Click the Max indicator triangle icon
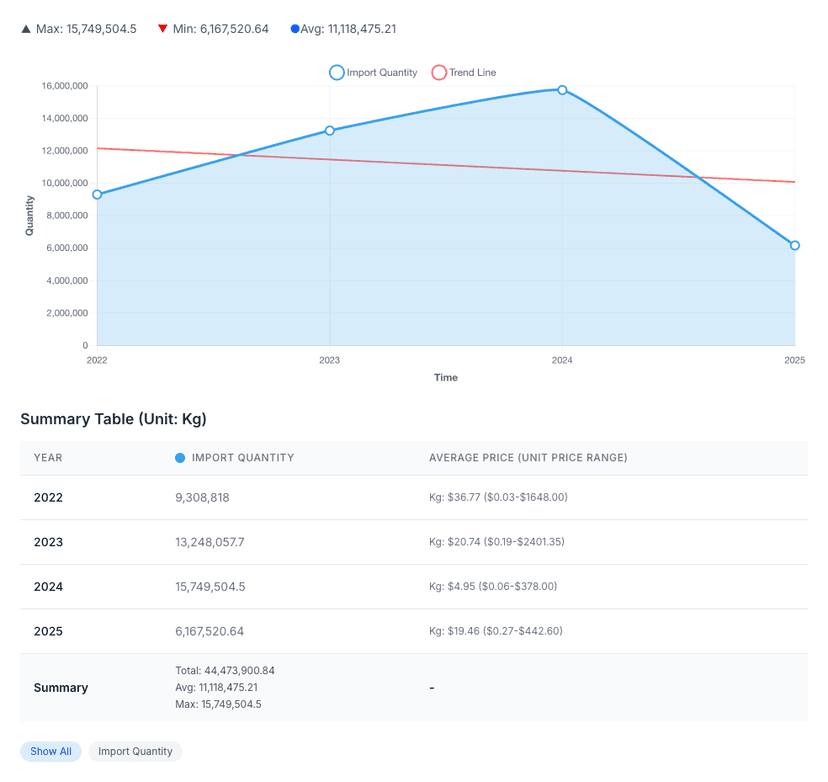Screen dimensions: 828x782 [26, 28]
